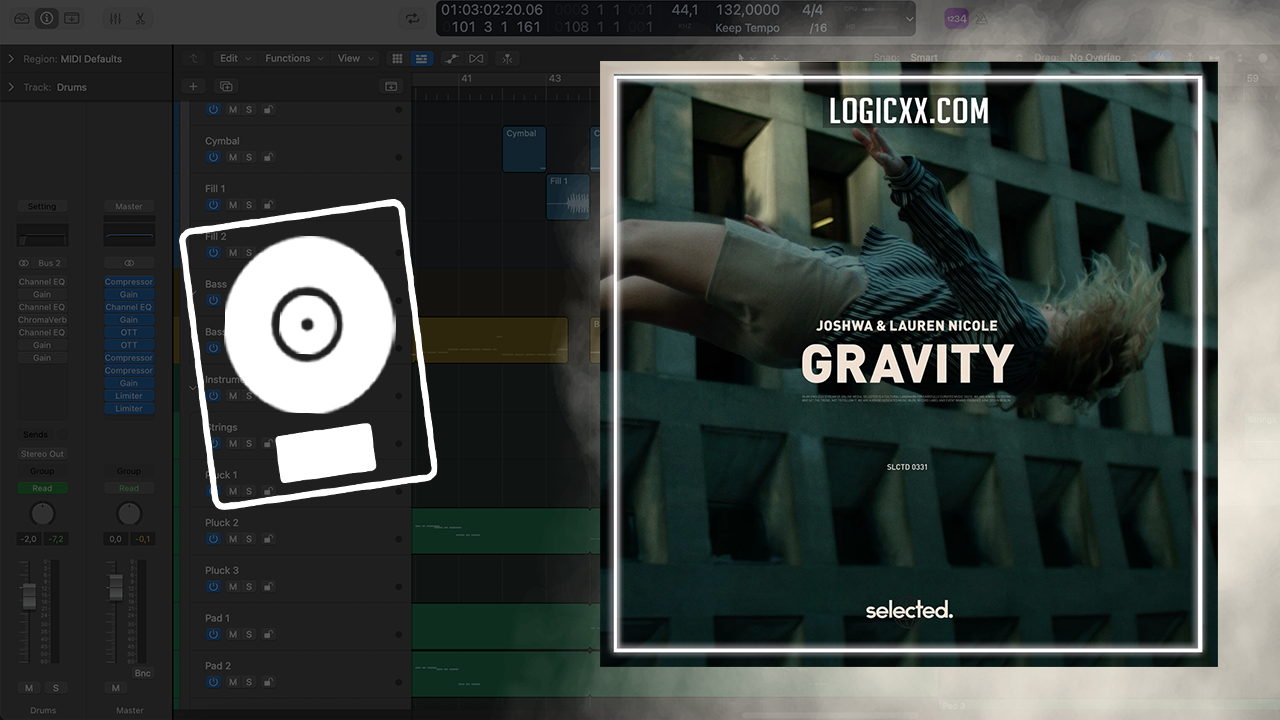1280x720 pixels.
Task: Add a new track with plus button
Action: [194, 86]
